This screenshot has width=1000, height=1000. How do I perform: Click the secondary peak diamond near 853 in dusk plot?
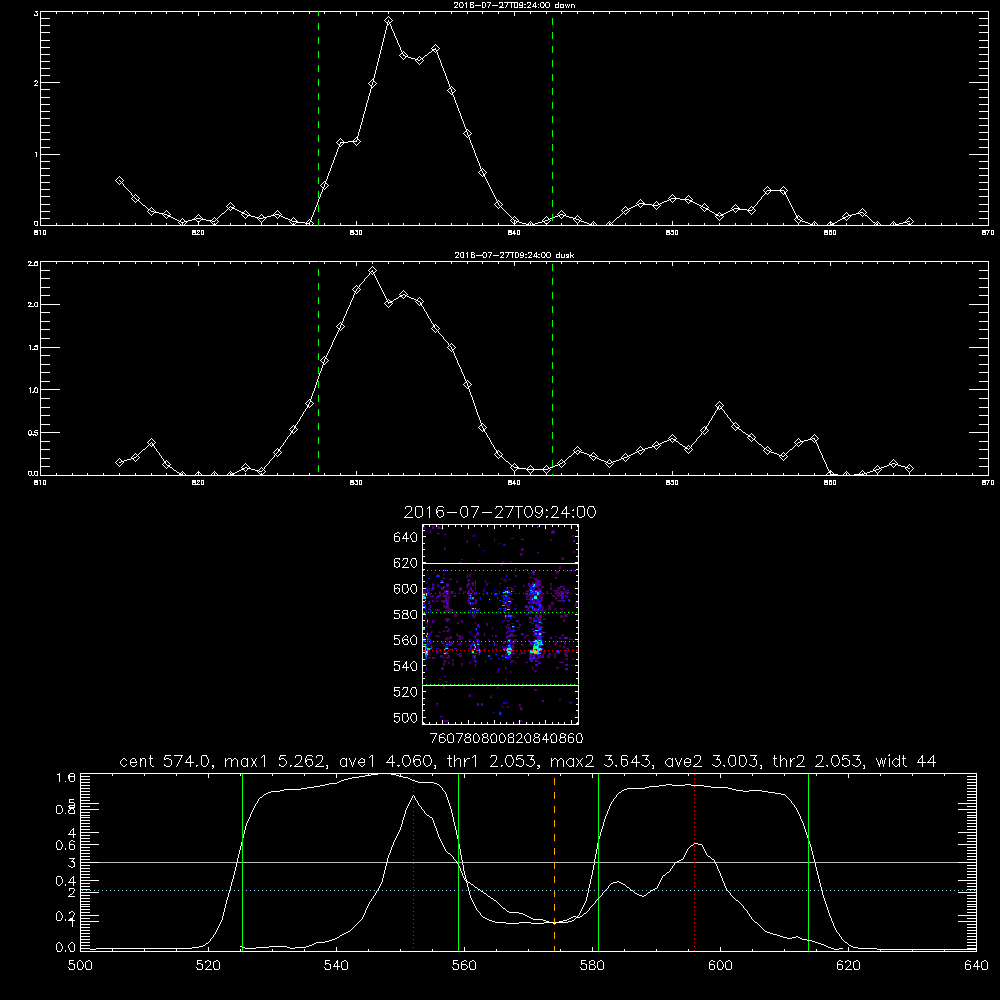(719, 406)
